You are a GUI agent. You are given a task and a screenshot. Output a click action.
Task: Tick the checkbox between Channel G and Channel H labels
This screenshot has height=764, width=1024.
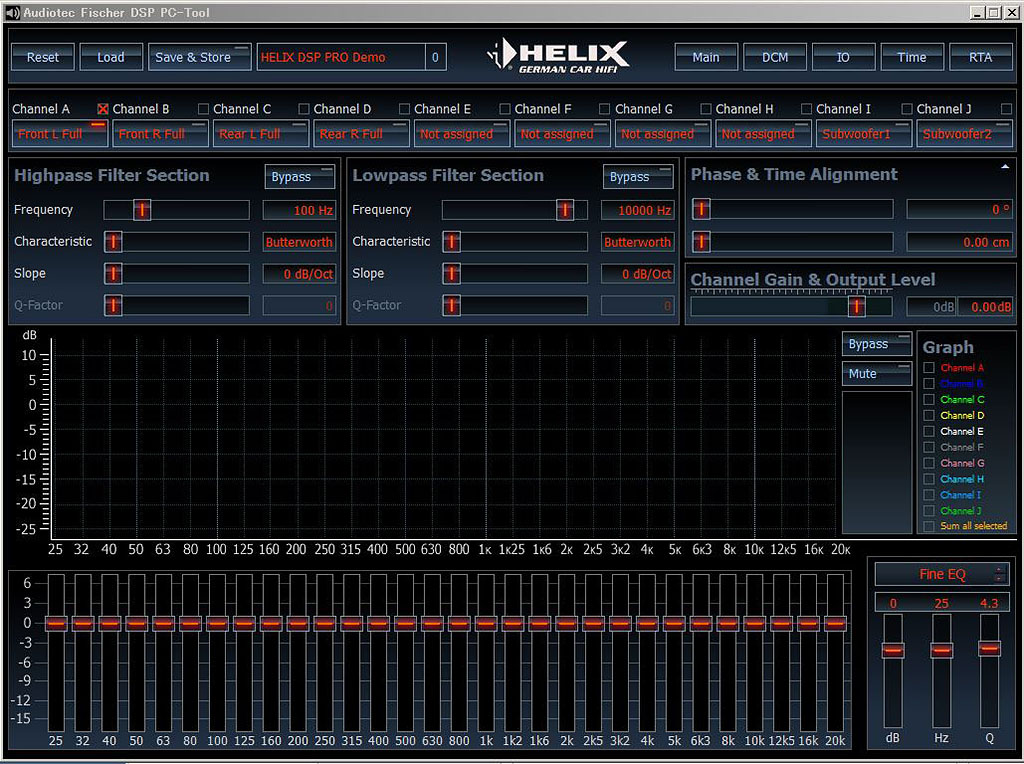click(x=706, y=109)
